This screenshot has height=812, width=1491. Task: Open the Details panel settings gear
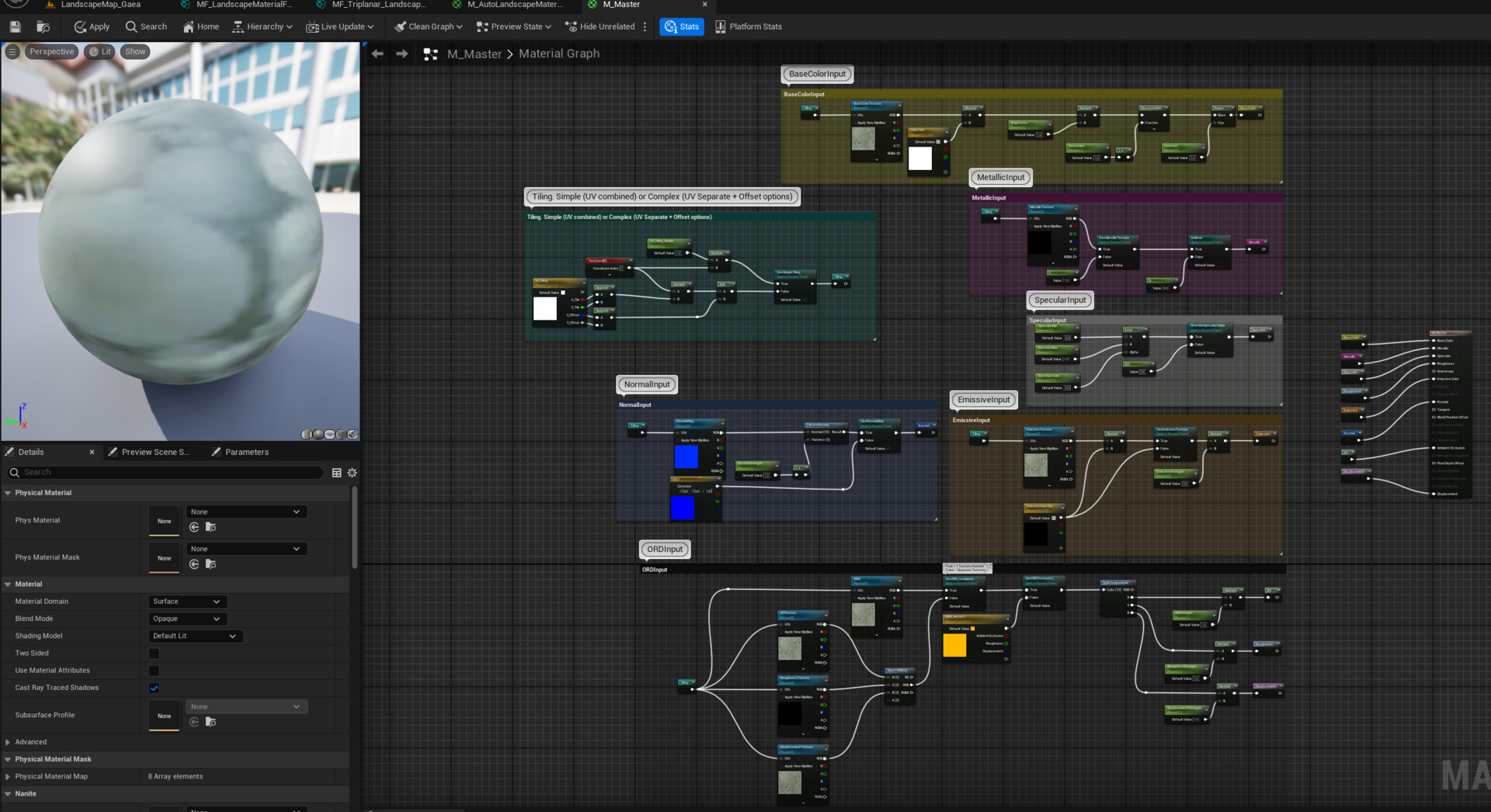[x=353, y=473]
